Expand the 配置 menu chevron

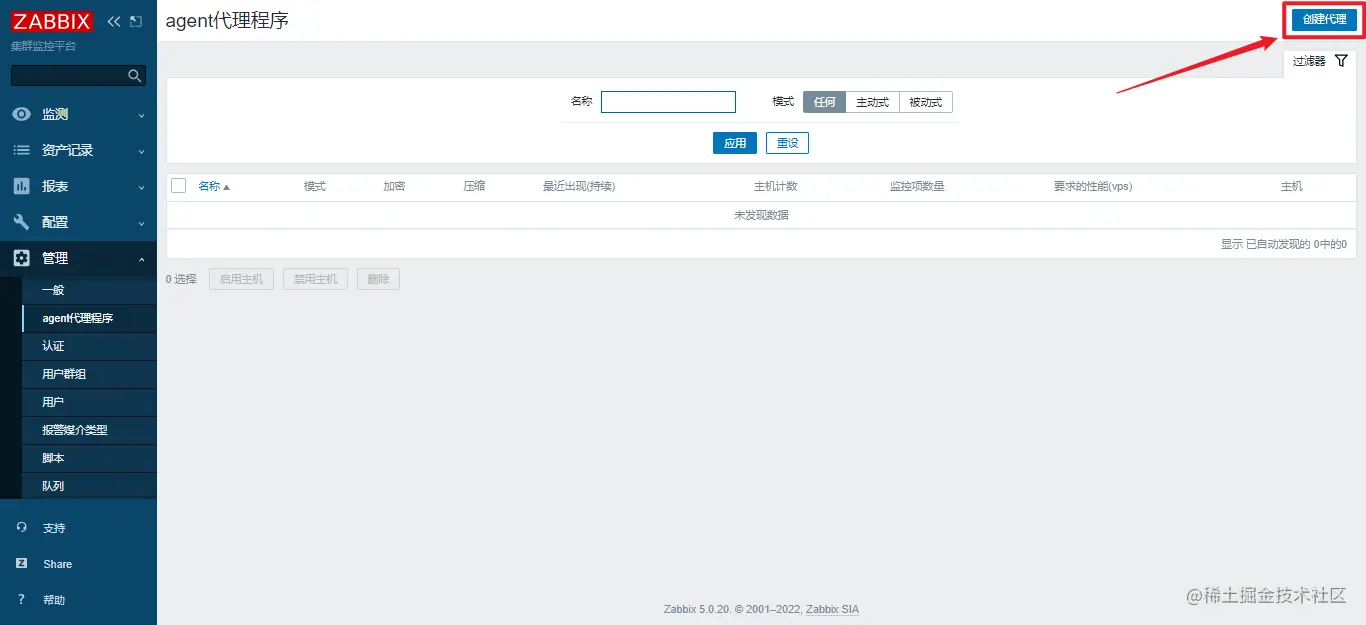141,223
